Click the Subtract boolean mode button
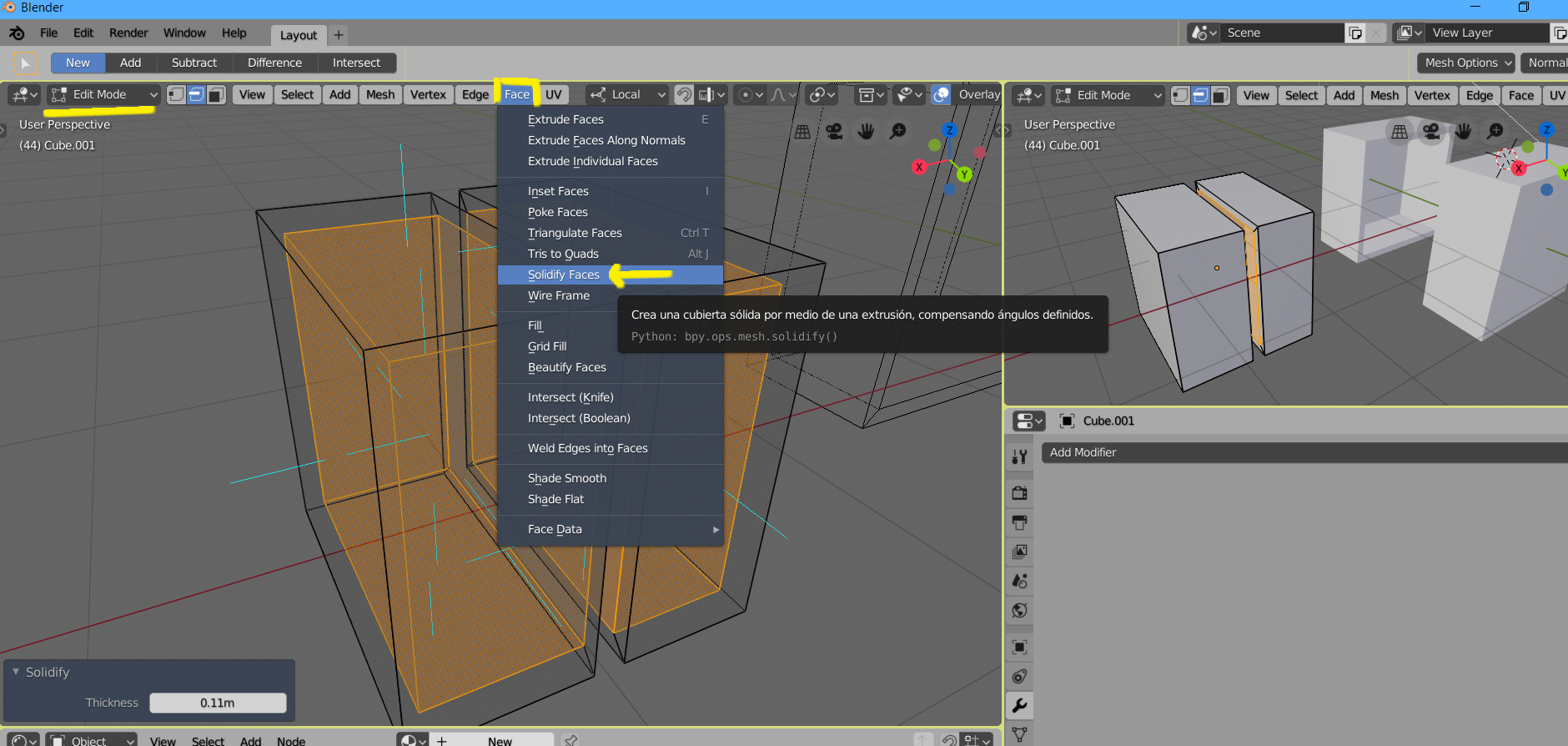 pos(193,63)
